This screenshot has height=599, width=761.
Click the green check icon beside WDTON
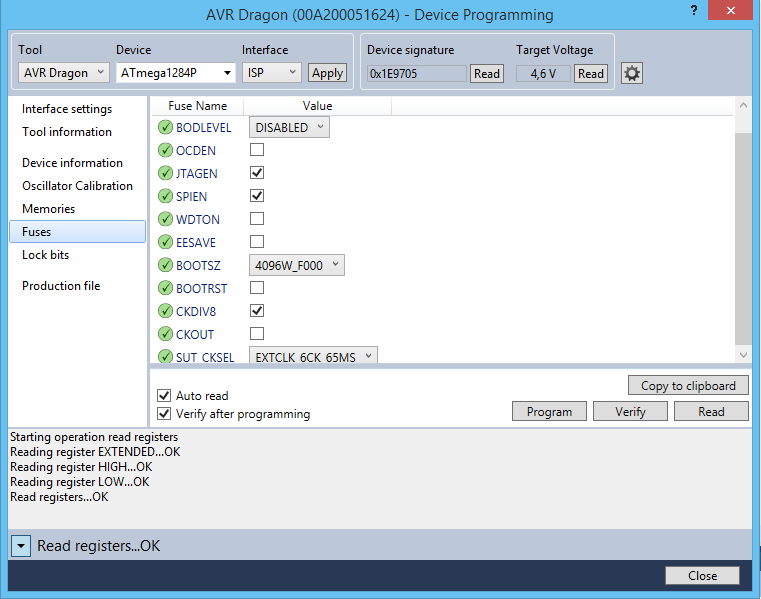click(165, 219)
